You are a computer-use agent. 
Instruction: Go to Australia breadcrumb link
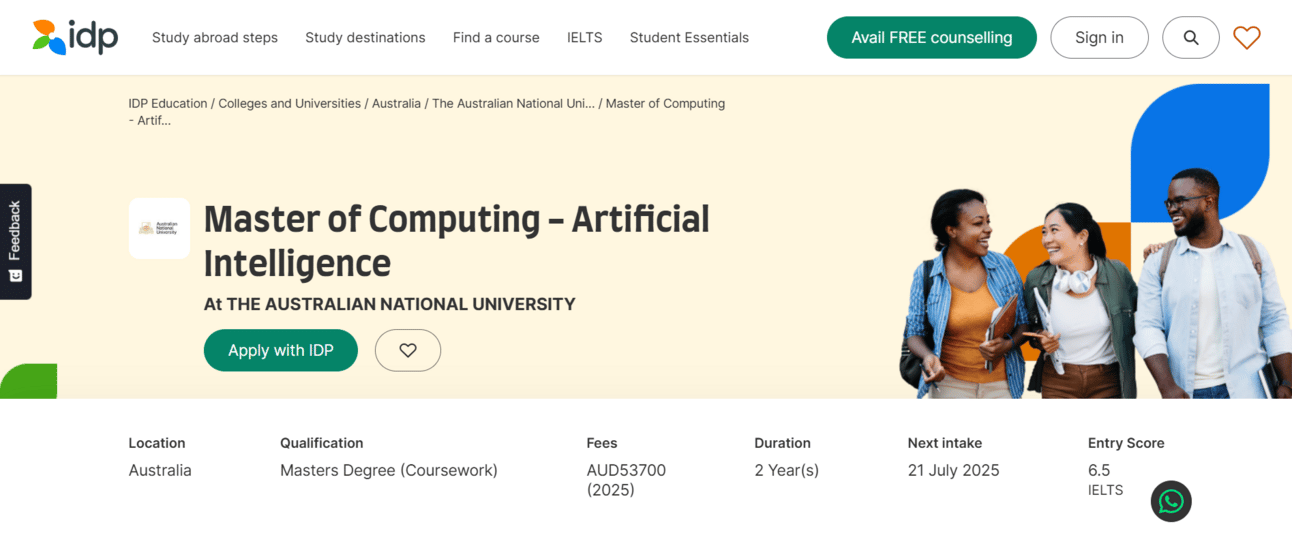396,103
